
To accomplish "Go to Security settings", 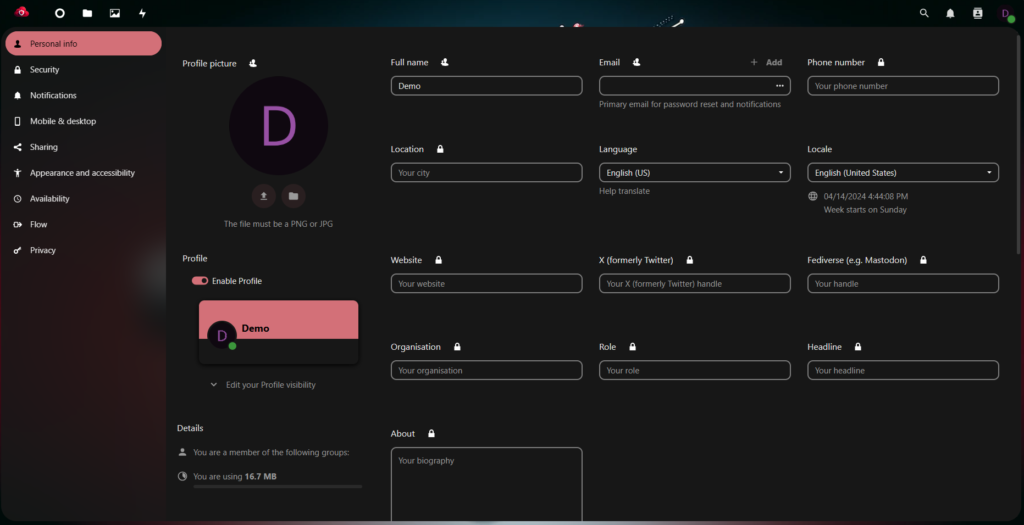I will pyautogui.click(x=84, y=69).
